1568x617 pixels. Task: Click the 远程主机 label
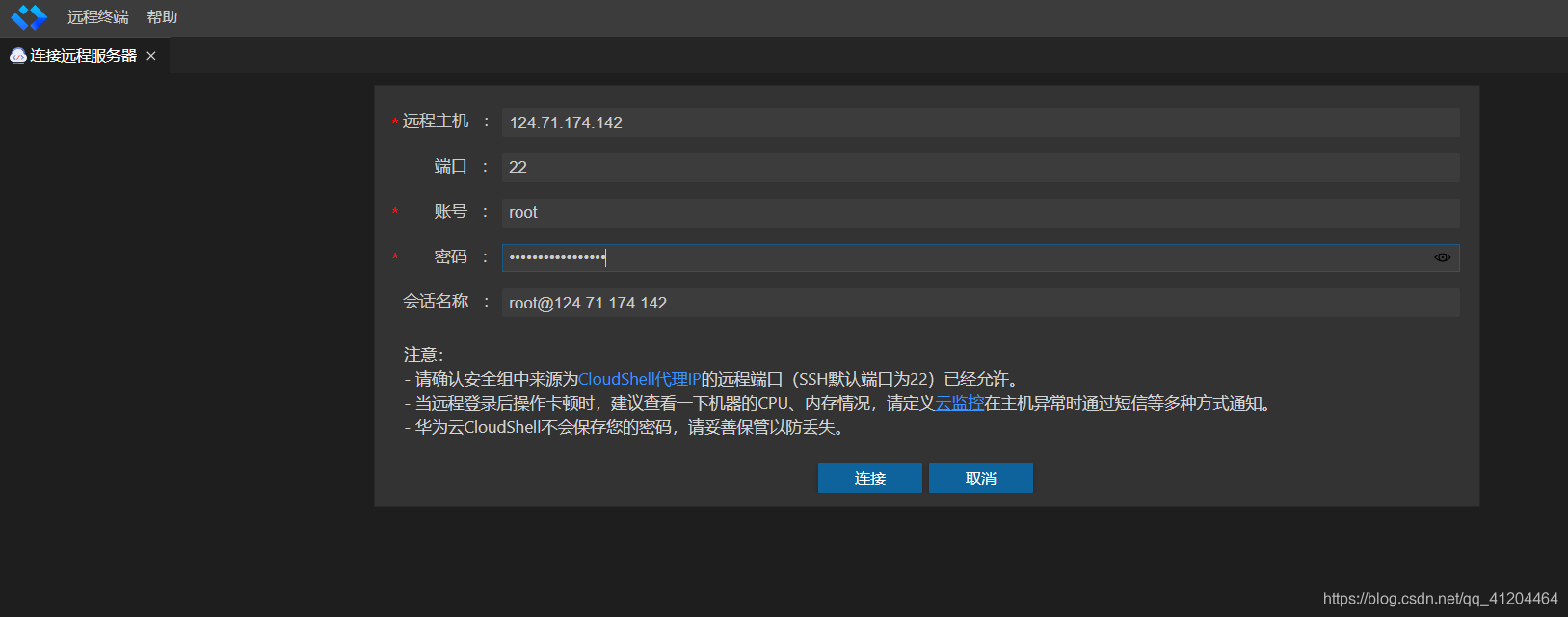tap(436, 121)
